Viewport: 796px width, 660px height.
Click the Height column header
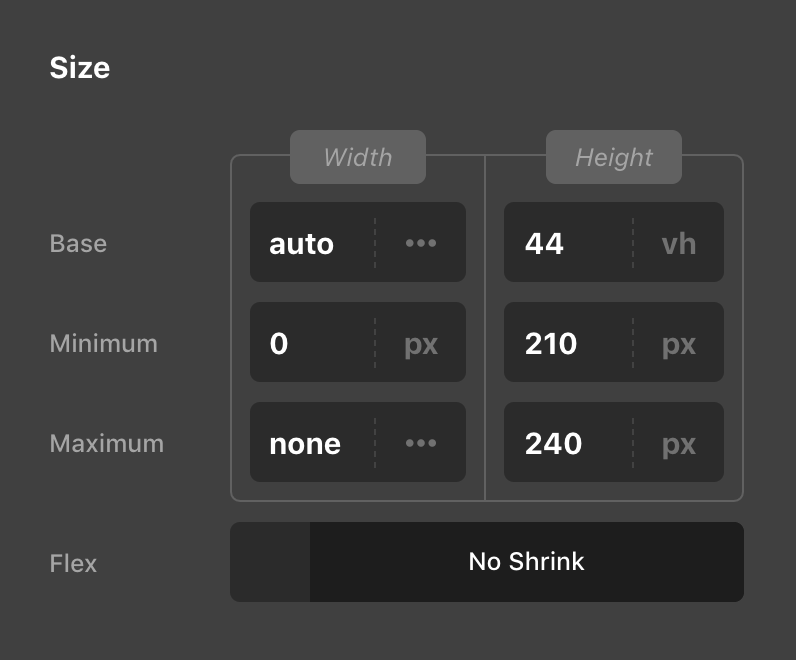click(x=614, y=157)
